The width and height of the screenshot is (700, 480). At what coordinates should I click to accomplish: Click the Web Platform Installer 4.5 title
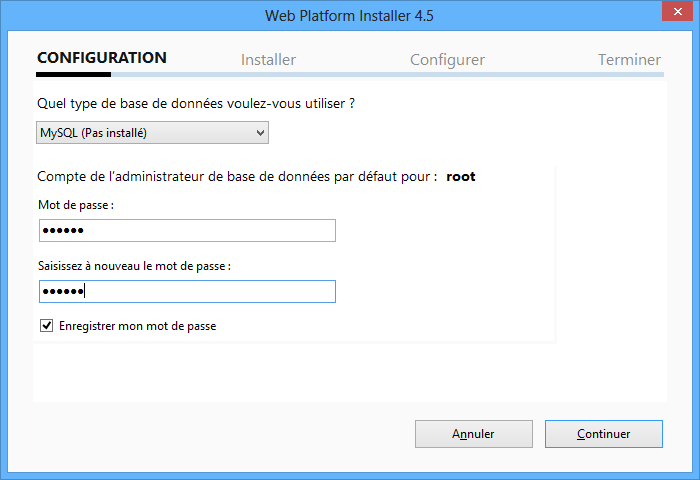coord(349,16)
